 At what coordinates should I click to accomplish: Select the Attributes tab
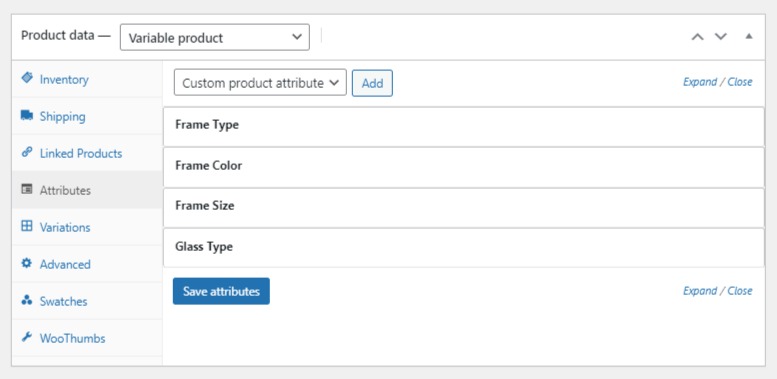click(87, 190)
